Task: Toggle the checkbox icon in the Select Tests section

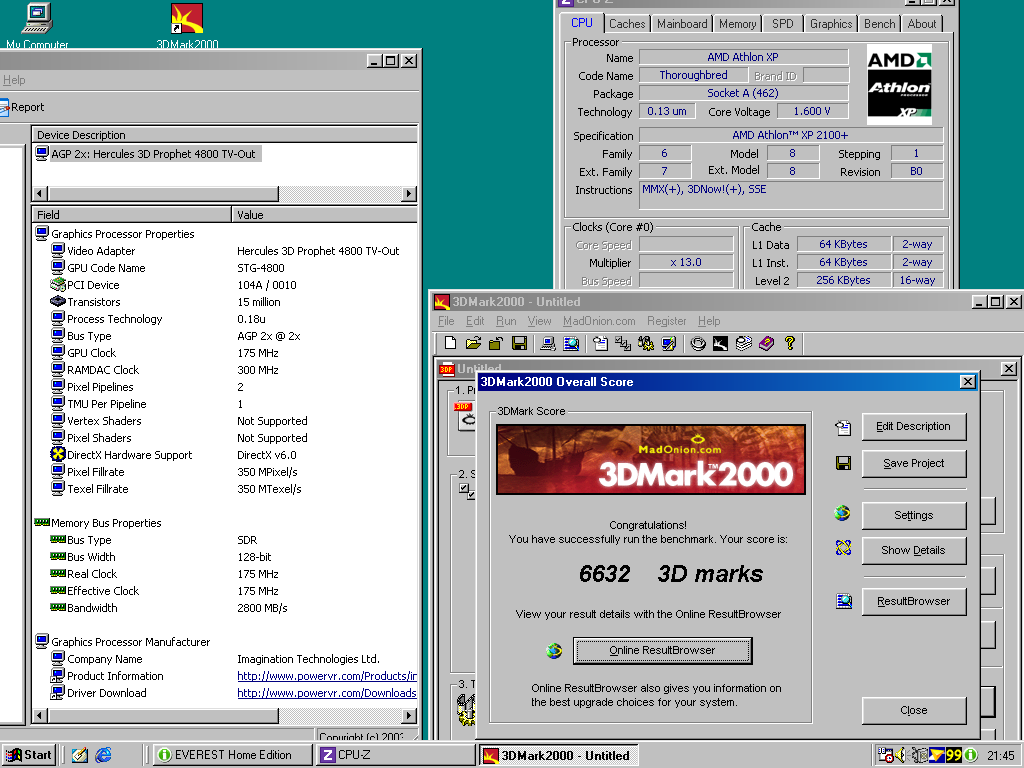Action: 464,488
